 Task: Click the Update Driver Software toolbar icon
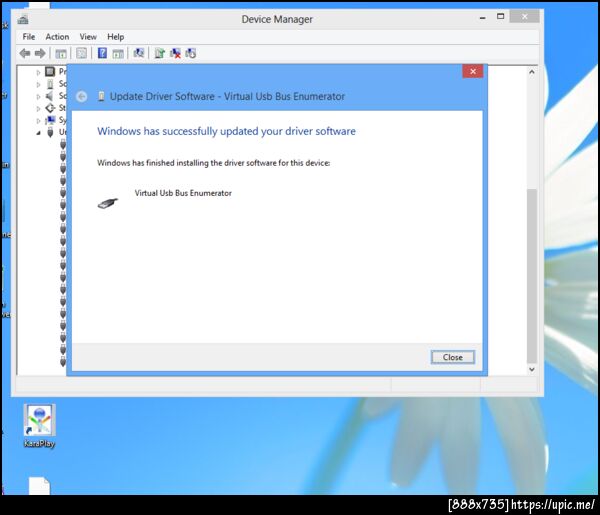[x=159, y=53]
